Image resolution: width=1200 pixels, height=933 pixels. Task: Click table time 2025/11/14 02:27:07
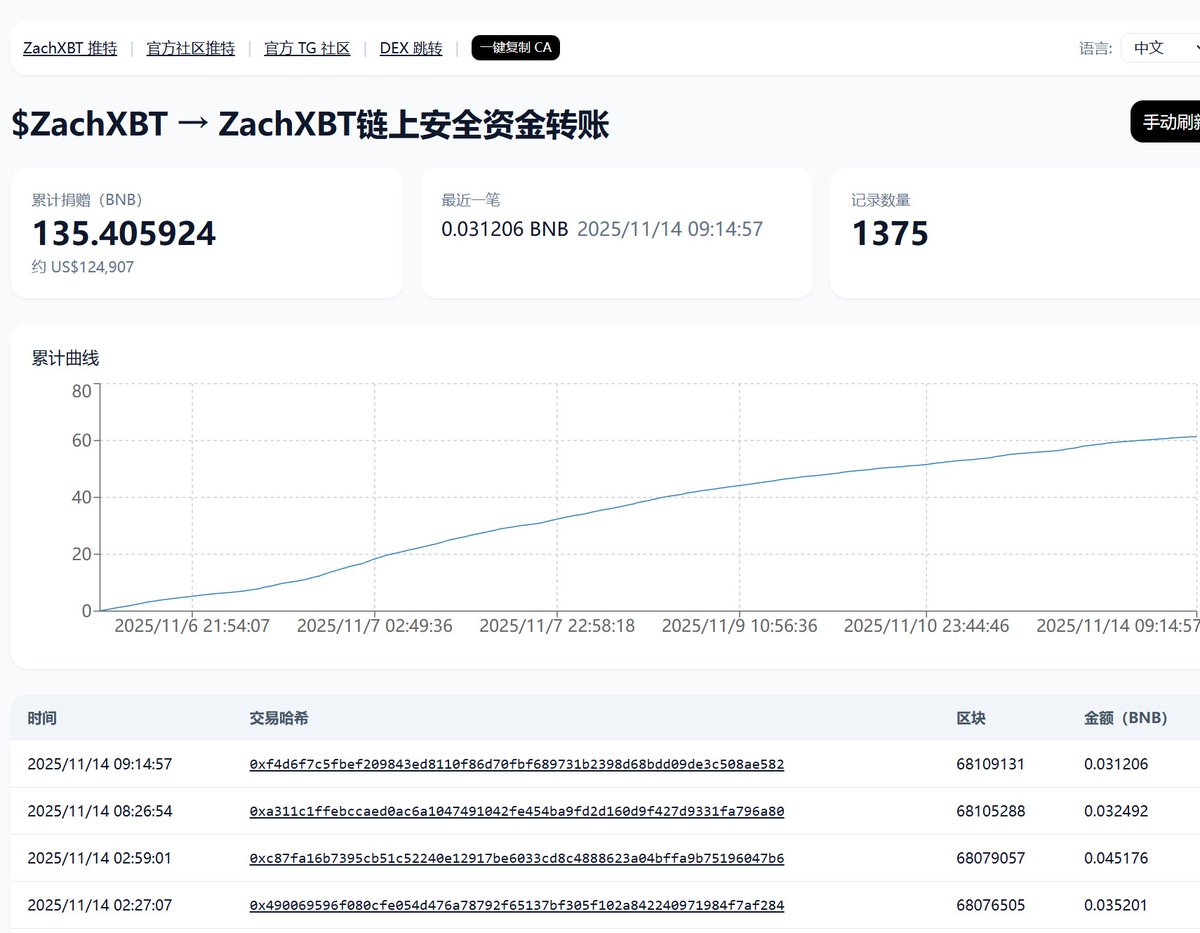tap(100, 905)
